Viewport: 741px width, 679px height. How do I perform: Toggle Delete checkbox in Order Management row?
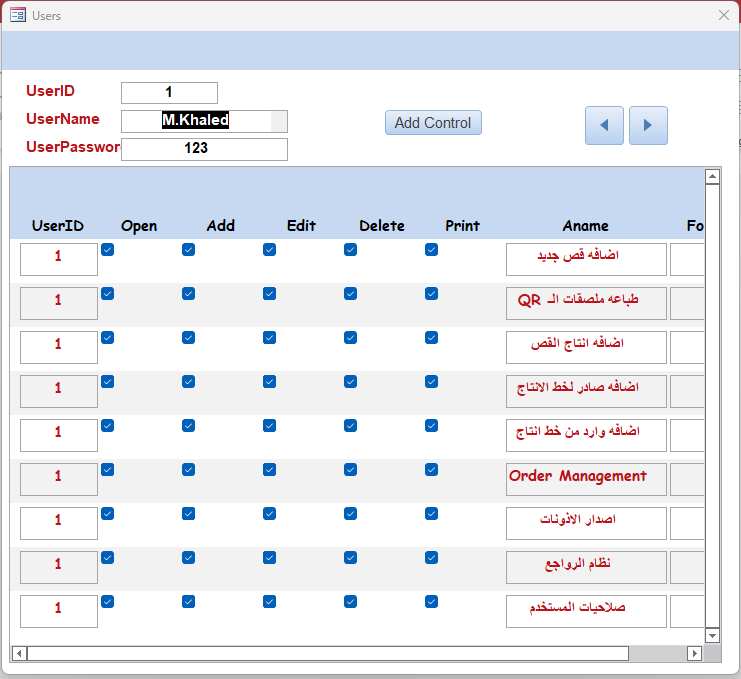point(350,470)
